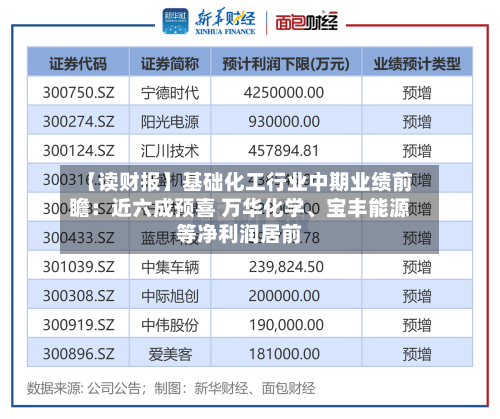Click the value 181000.00
The image size is (500, 419).
[x=284, y=354]
